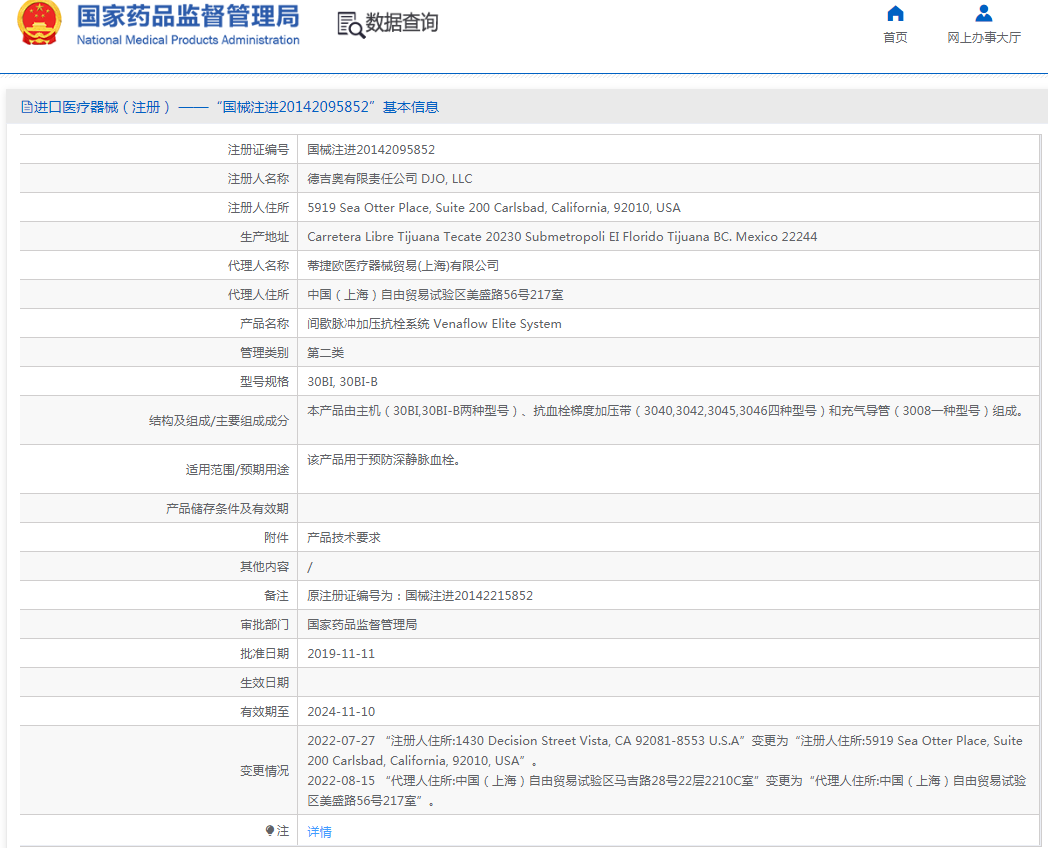Select management category 第二类 value
This screenshot has height=848, width=1048.
click(325, 353)
